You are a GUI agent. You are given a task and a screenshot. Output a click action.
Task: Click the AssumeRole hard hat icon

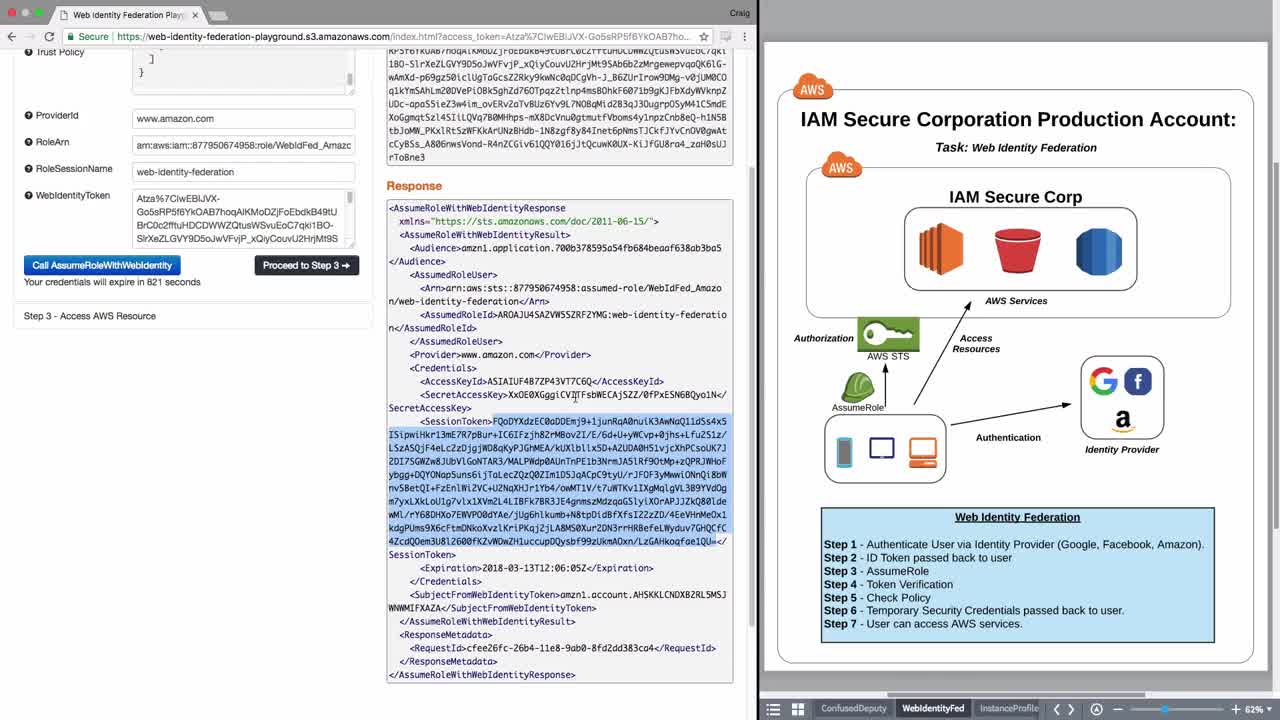point(857,387)
